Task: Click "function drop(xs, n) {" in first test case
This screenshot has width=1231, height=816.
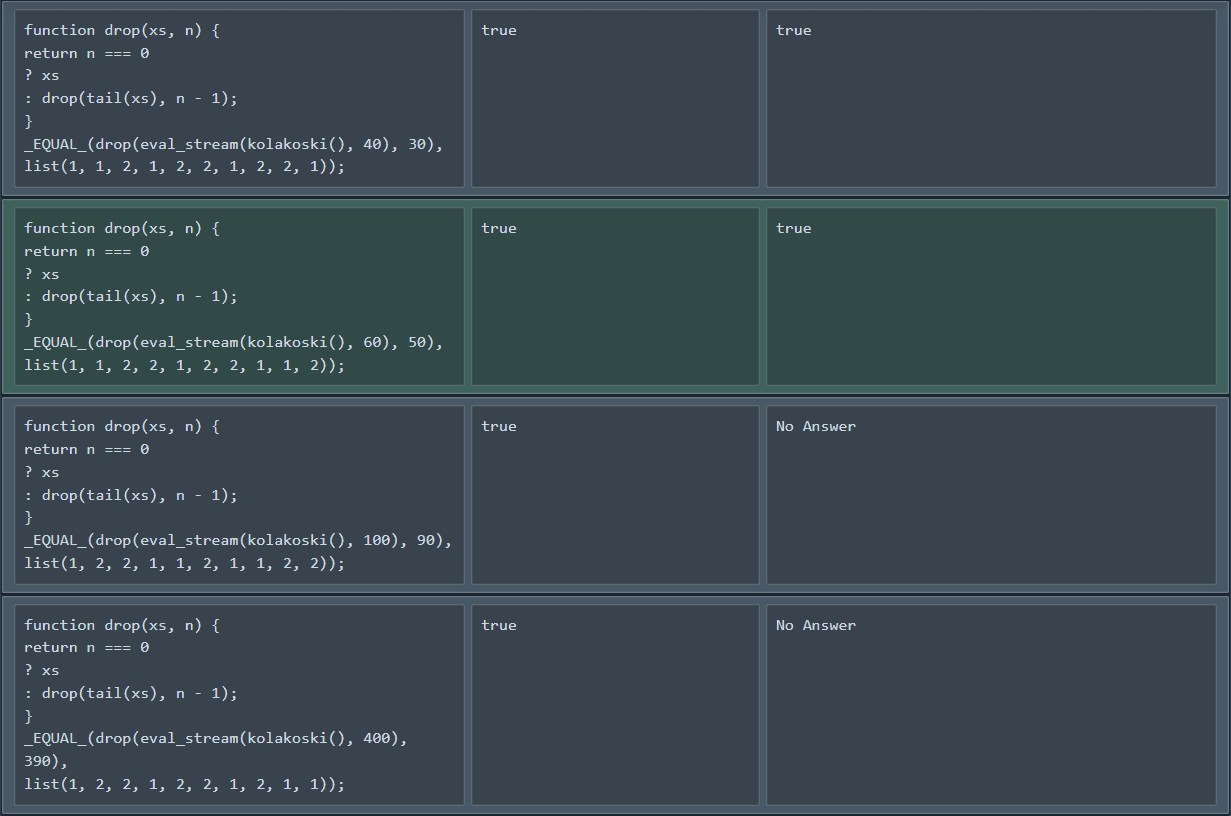Action: [122, 30]
